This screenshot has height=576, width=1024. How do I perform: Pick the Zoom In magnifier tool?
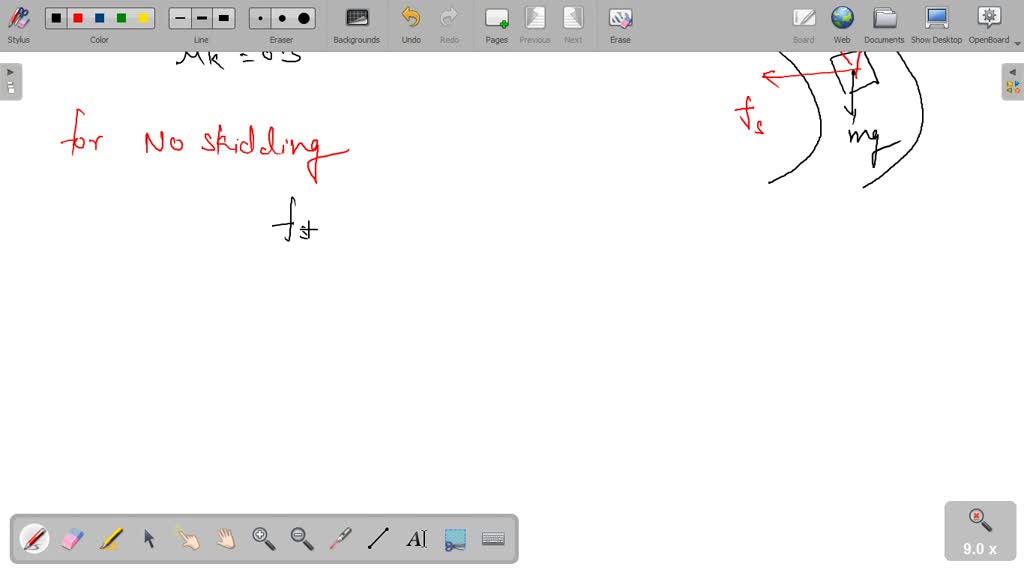pyautogui.click(x=264, y=539)
